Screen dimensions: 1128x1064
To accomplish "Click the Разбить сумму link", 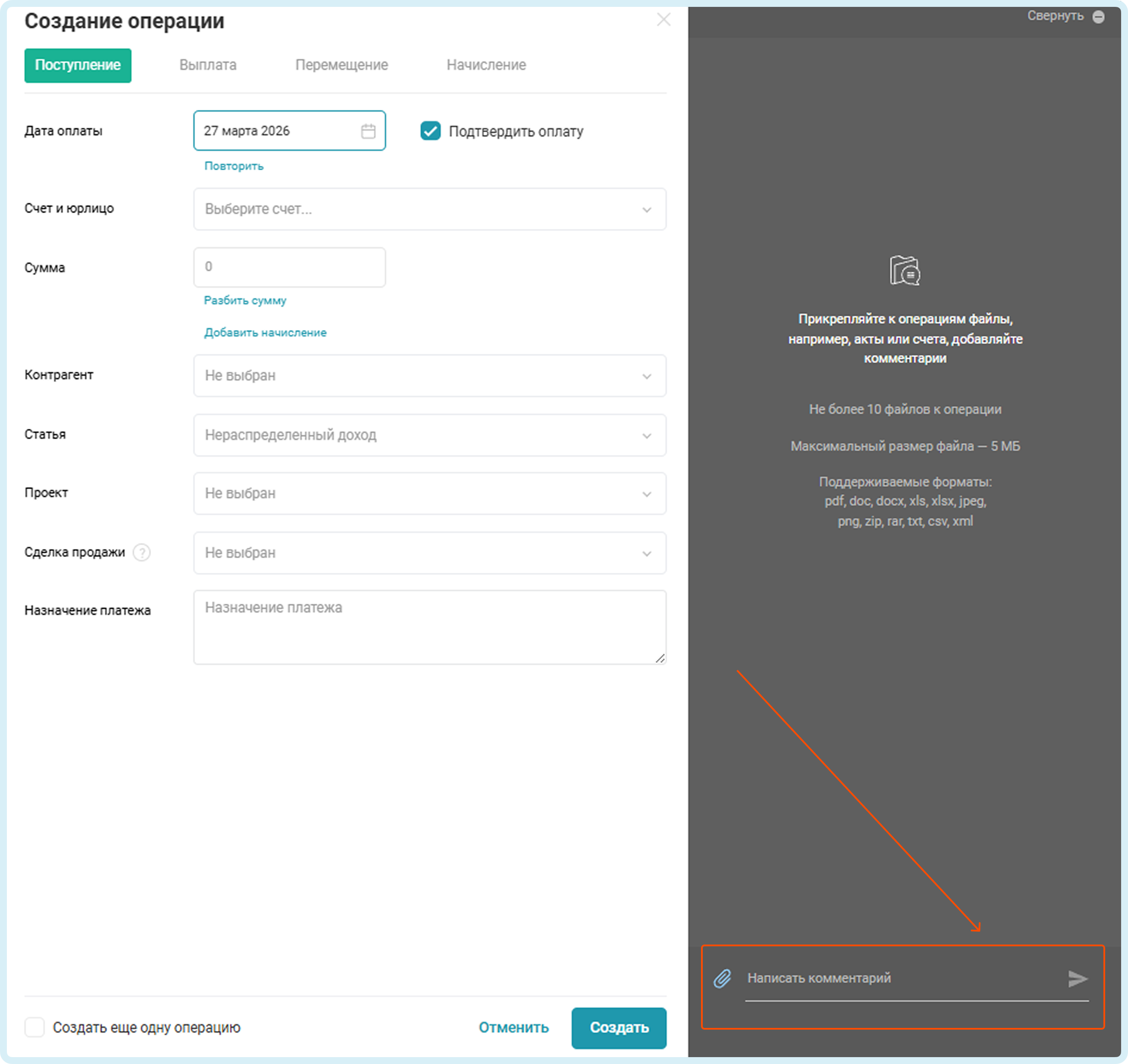I will tap(244, 300).
